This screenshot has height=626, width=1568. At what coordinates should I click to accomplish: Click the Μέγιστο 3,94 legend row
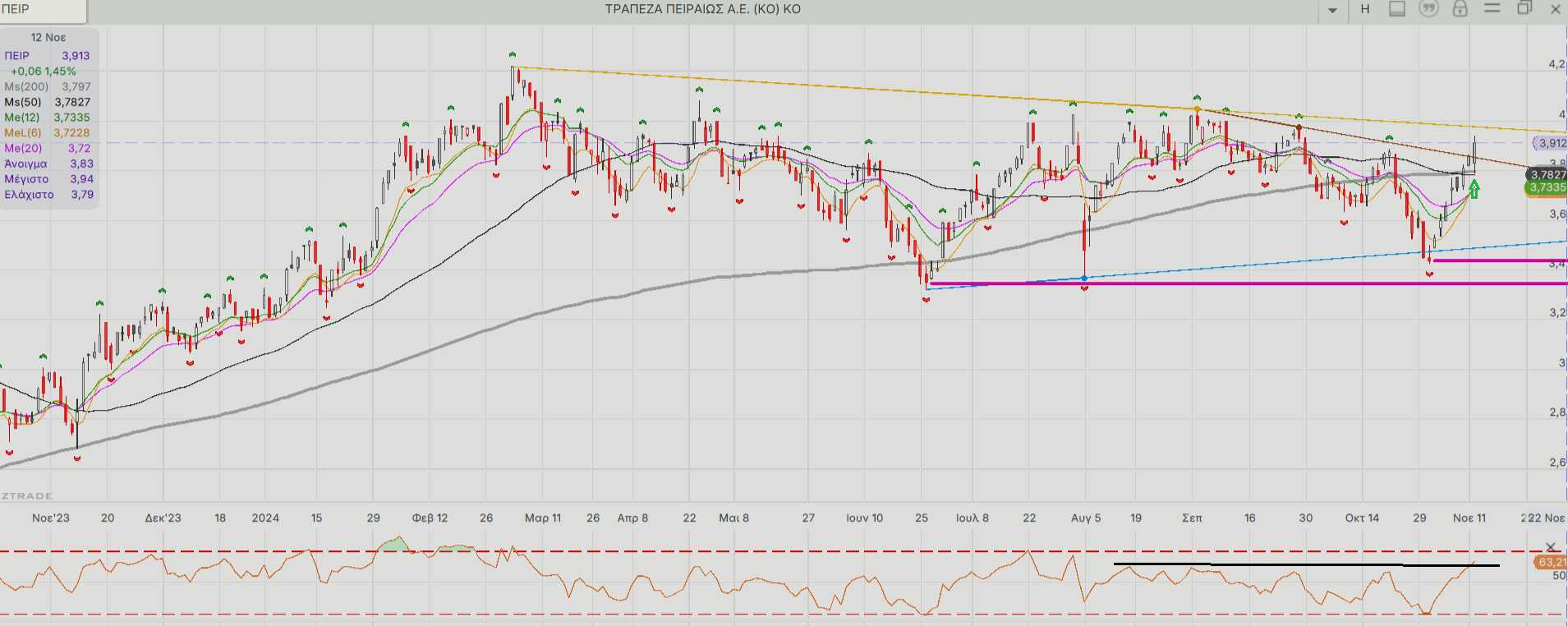[x=48, y=178]
